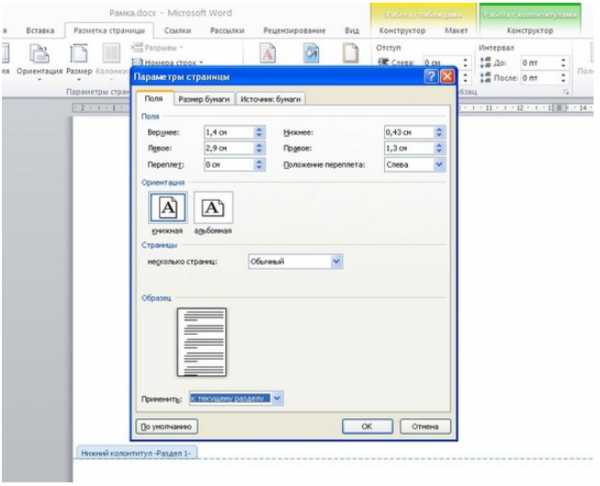Click the По умолчанию button
This screenshot has width=600, height=486.
(166, 426)
